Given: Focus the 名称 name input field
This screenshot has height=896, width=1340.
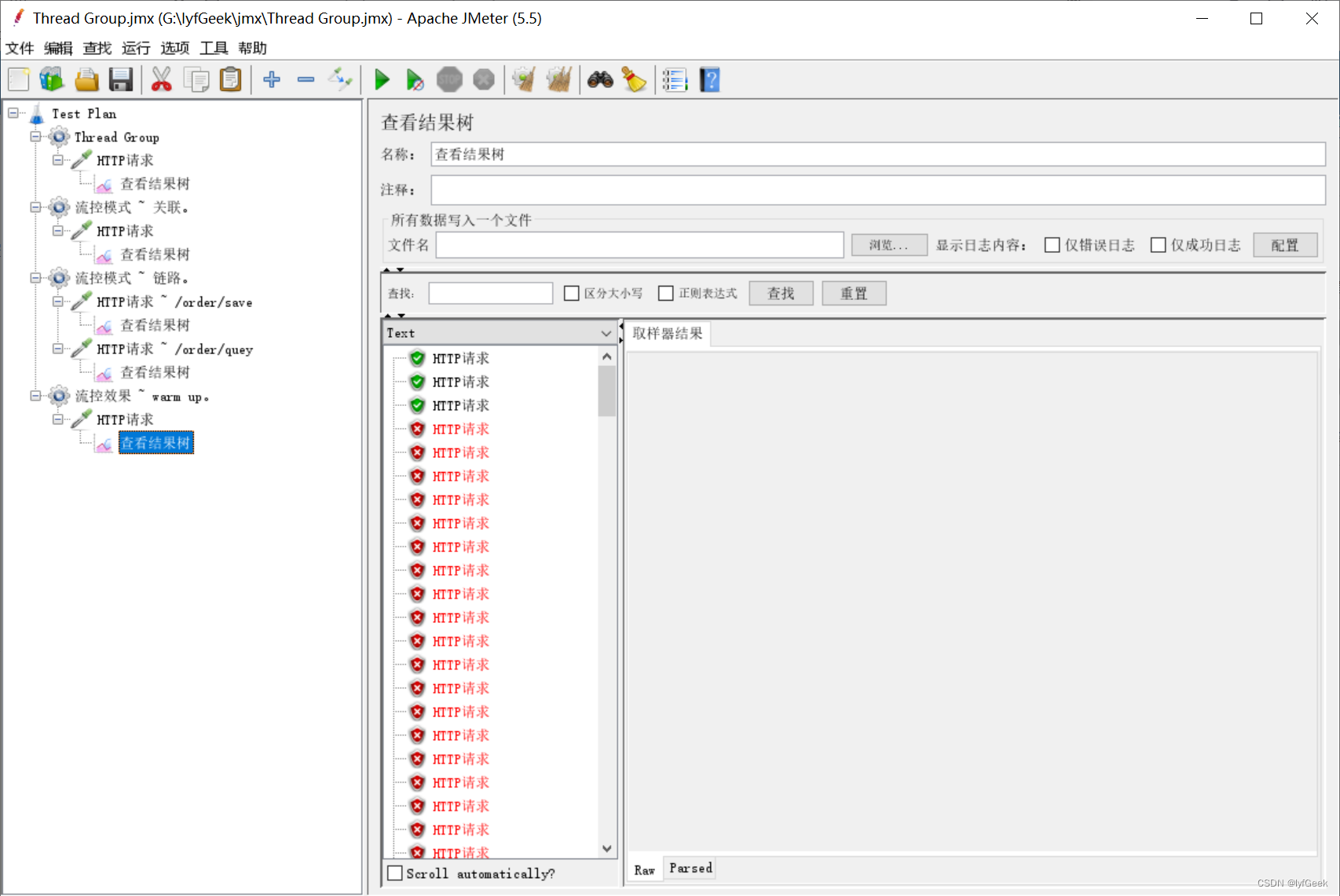Looking at the screenshot, I should 878,154.
